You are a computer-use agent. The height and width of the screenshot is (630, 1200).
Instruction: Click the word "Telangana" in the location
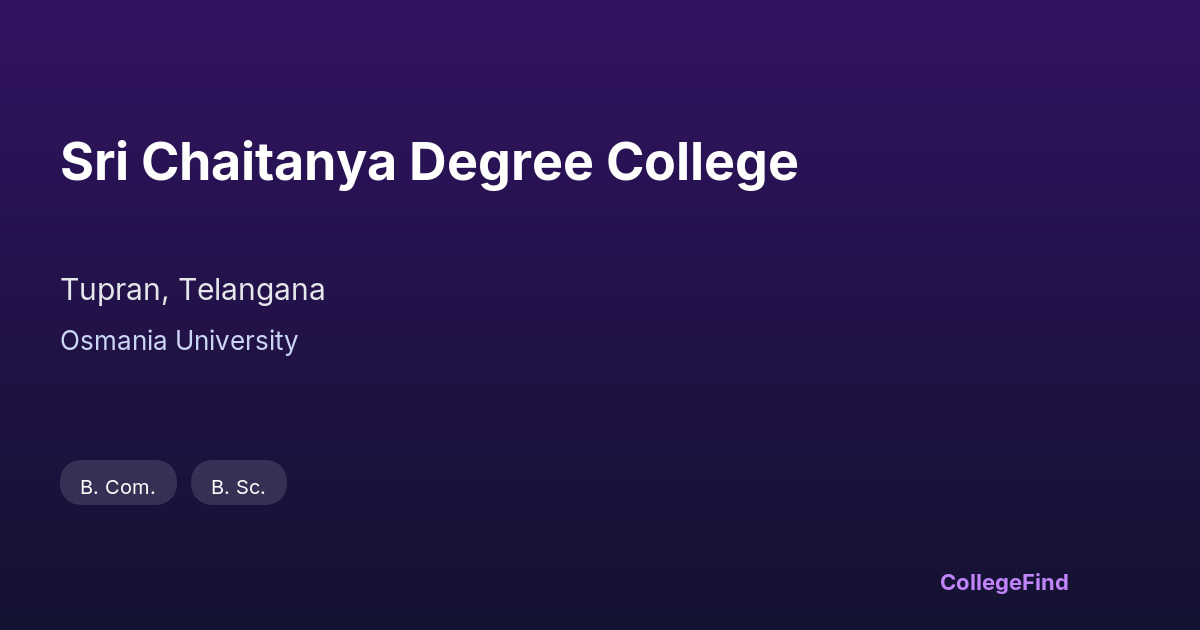click(252, 290)
